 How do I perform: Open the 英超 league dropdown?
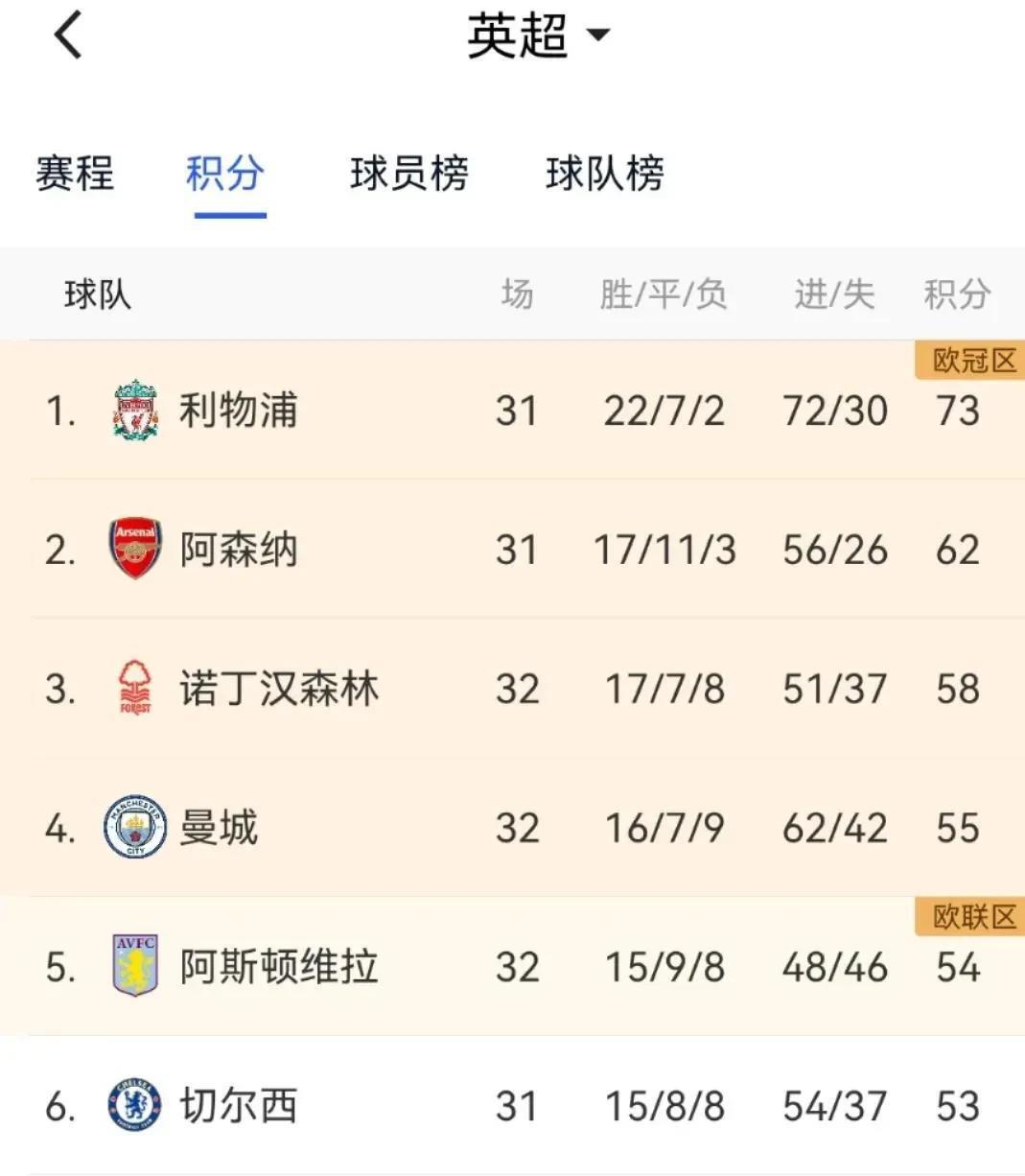(x=537, y=35)
